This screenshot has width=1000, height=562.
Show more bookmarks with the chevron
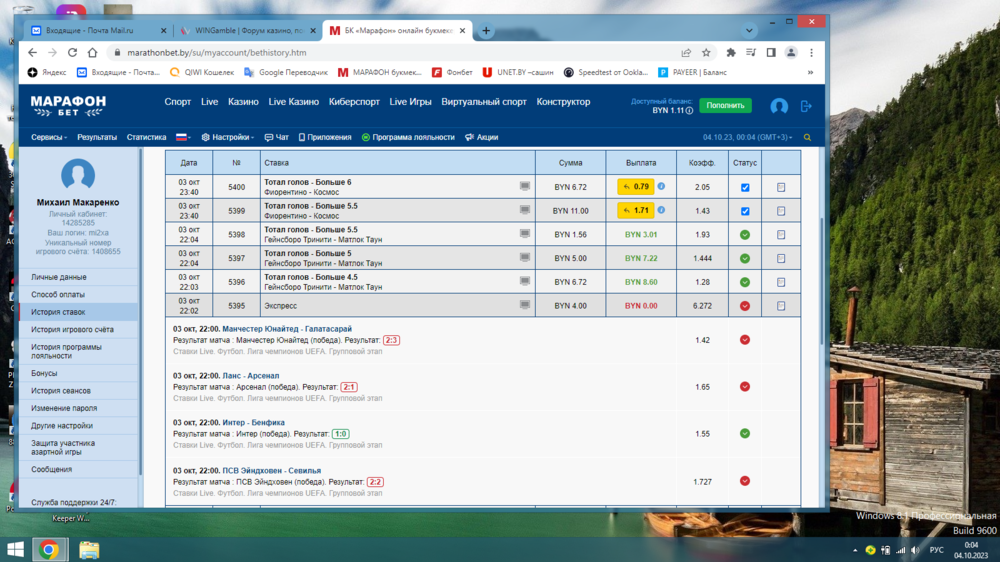pos(811,72)
